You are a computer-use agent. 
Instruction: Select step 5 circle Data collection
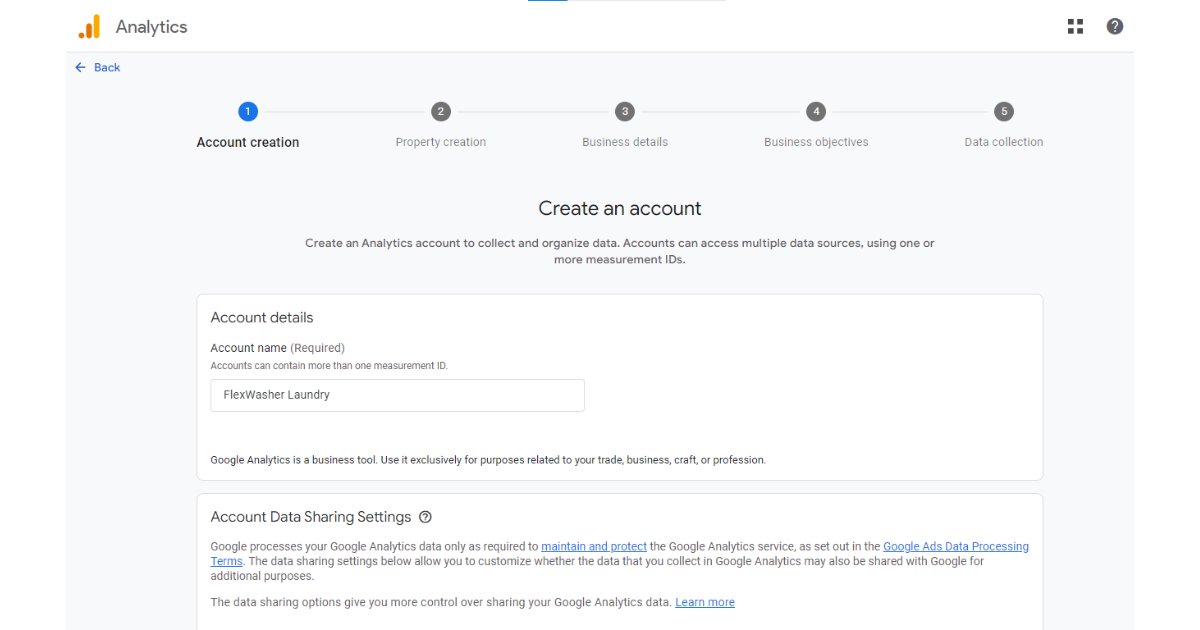click(1004, 111)
